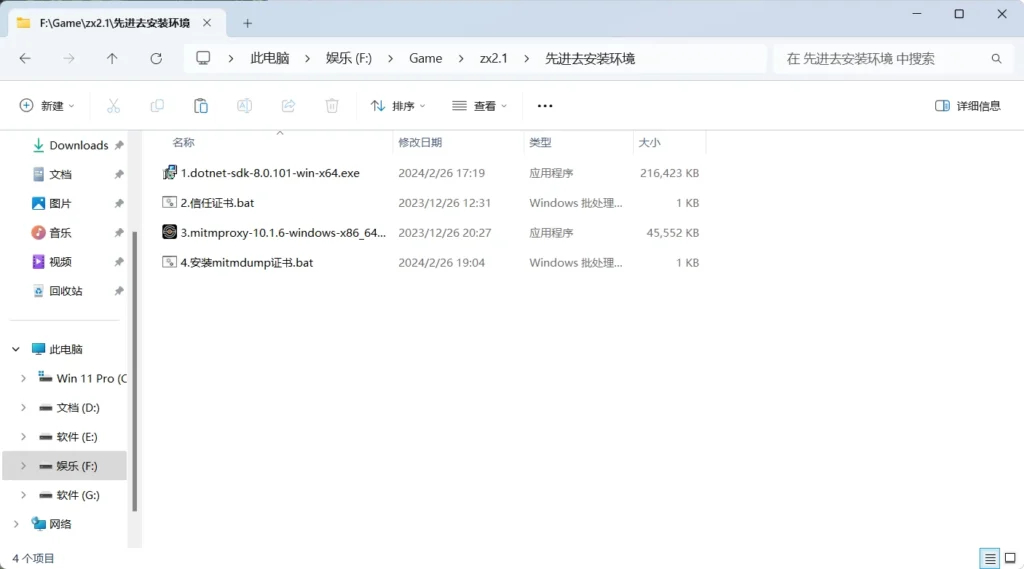Open a new tab with plus button
The width and height of the screenshot is (1024, 569).
click(x=248, y=24)
